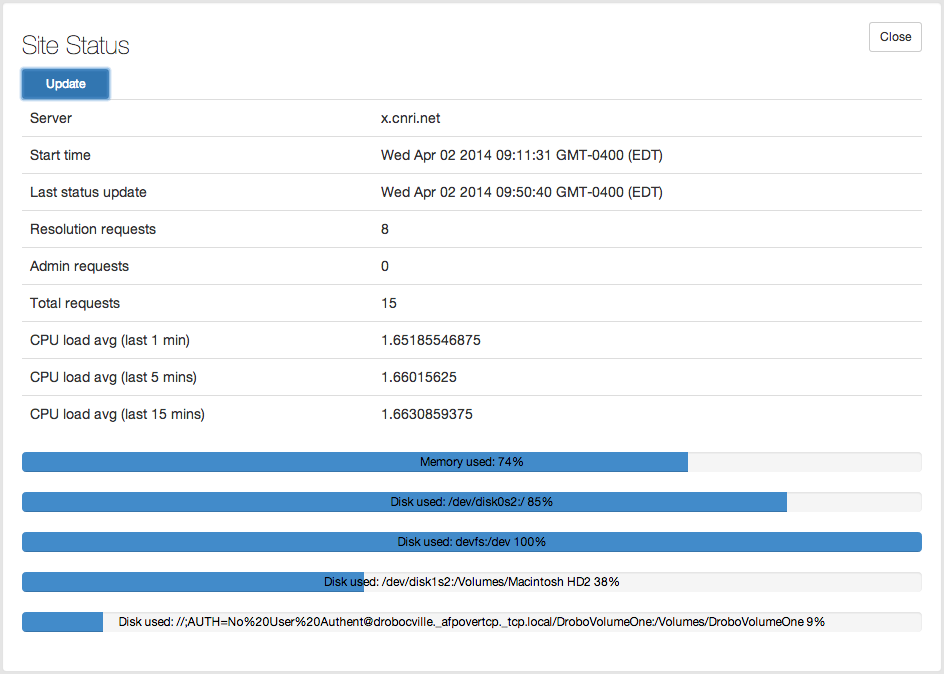This screenshot has height=674, width=944.
Task: Select the Resolution requests label
Action: click(93, 229)
